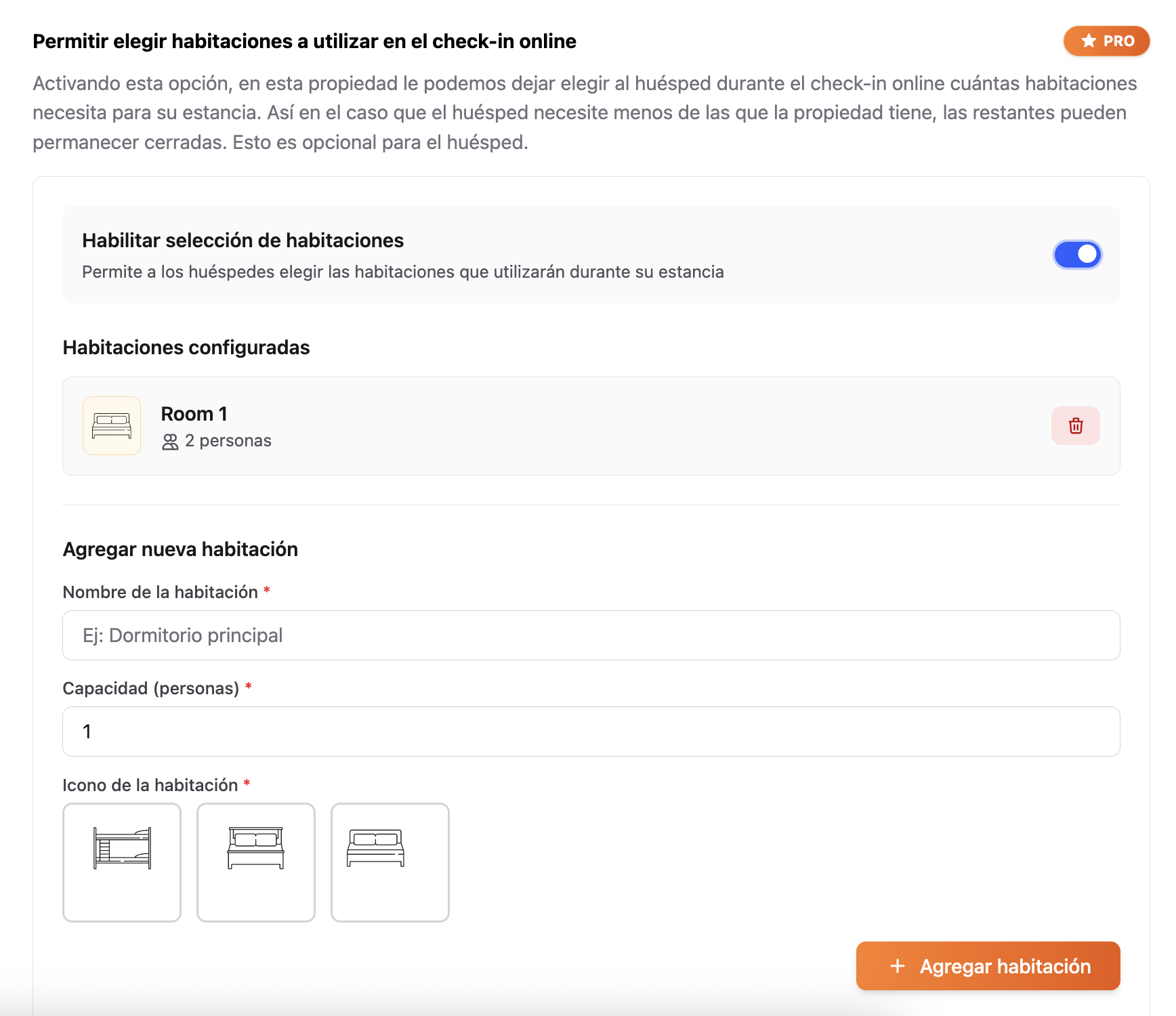The image size is (1176, 1016).
Task: Click the page title about check-in online
Action: point(304,41)
